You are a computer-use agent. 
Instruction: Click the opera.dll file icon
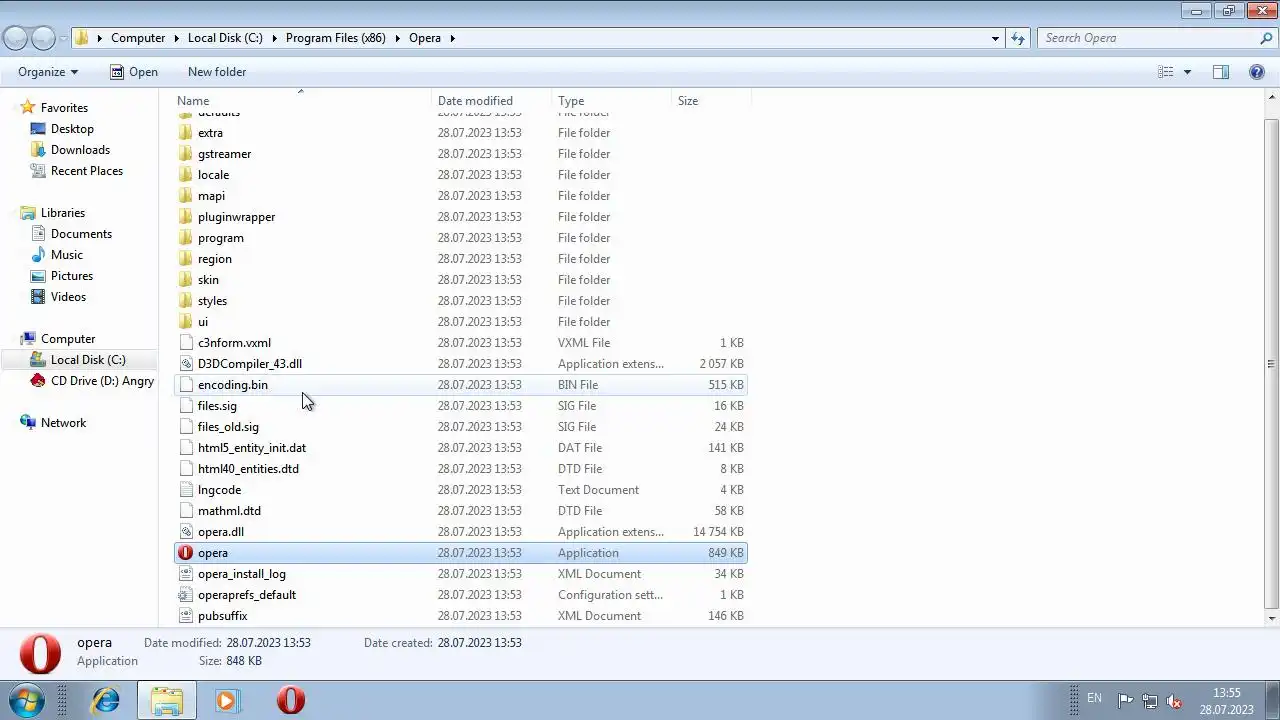pyautogui.click(x=185, y=532)
